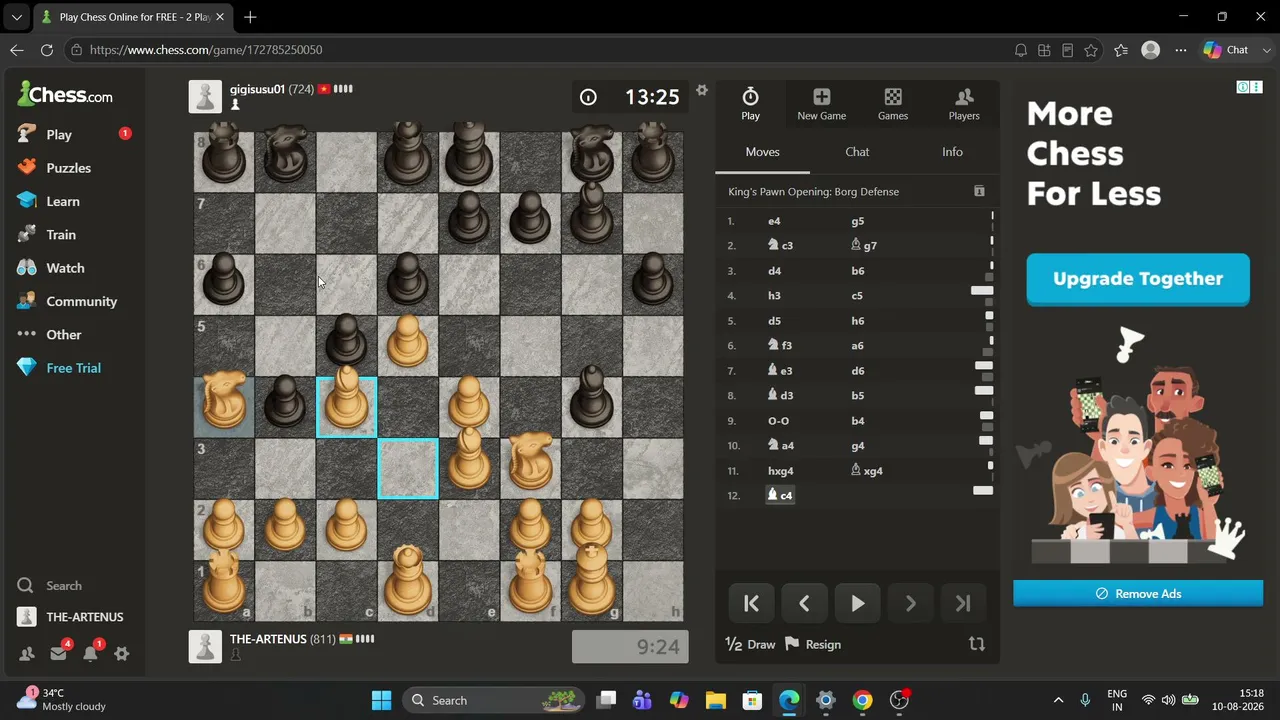
Task: Go back with the browser back arrow
Action: pyautogui.click(x=17, y=50)
